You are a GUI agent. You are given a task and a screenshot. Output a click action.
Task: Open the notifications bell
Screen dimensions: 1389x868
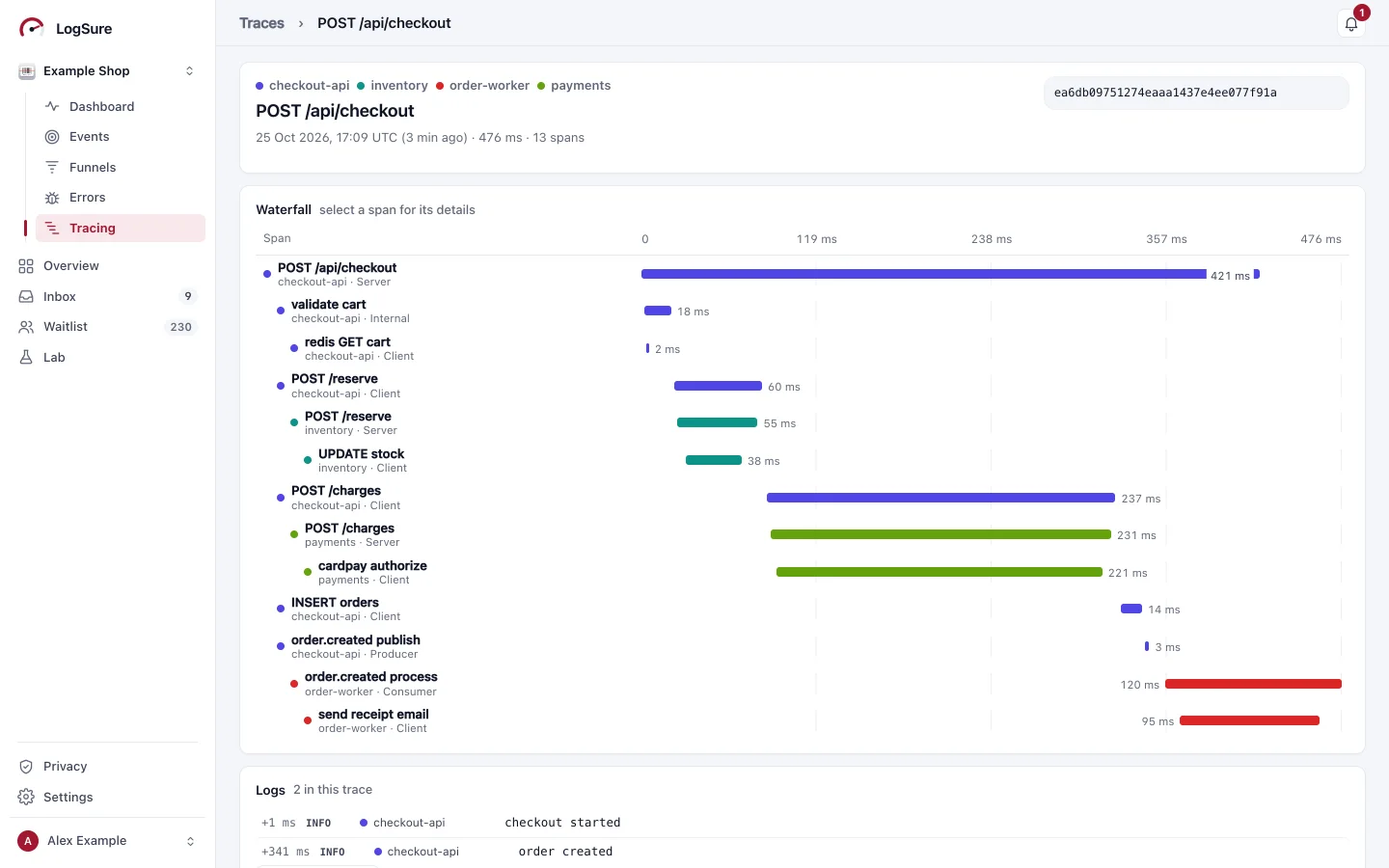pos(1351,24)
